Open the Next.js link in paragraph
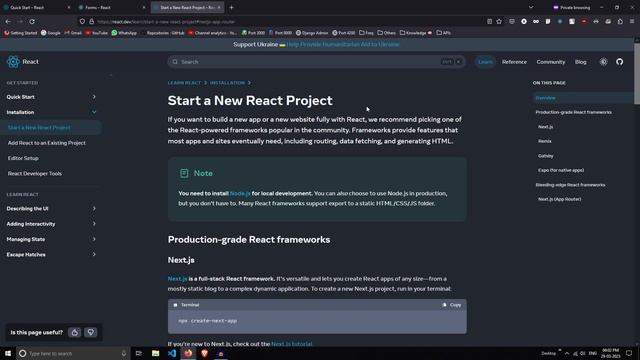The width and height of the screenshot is (640, 360). [177, 279]
